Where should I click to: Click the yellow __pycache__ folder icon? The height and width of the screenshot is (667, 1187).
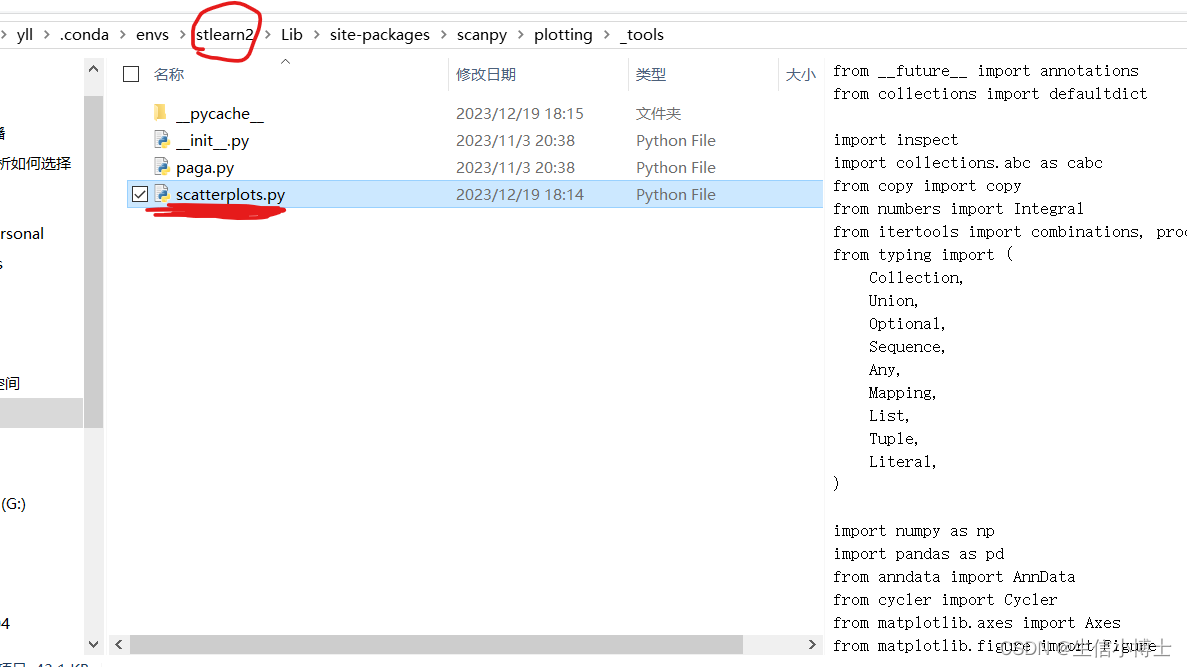pos(162,113)
